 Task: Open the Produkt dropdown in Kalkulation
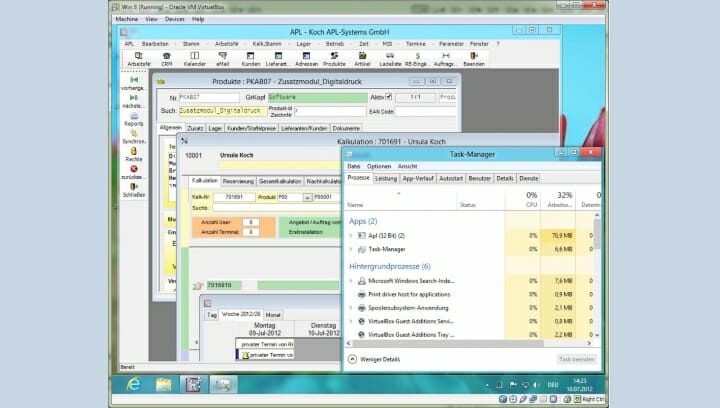(307, 197)
